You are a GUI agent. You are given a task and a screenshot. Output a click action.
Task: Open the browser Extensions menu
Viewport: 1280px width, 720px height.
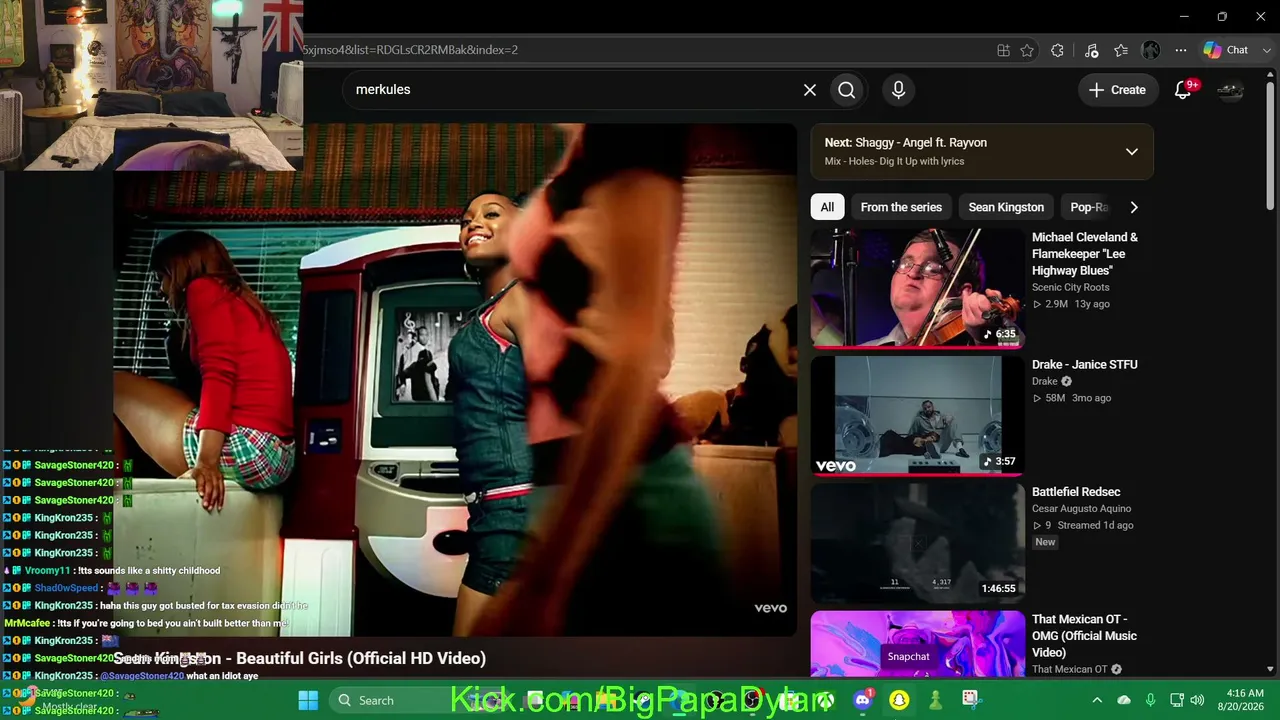pyautogui.click(x=1057, y=50)
